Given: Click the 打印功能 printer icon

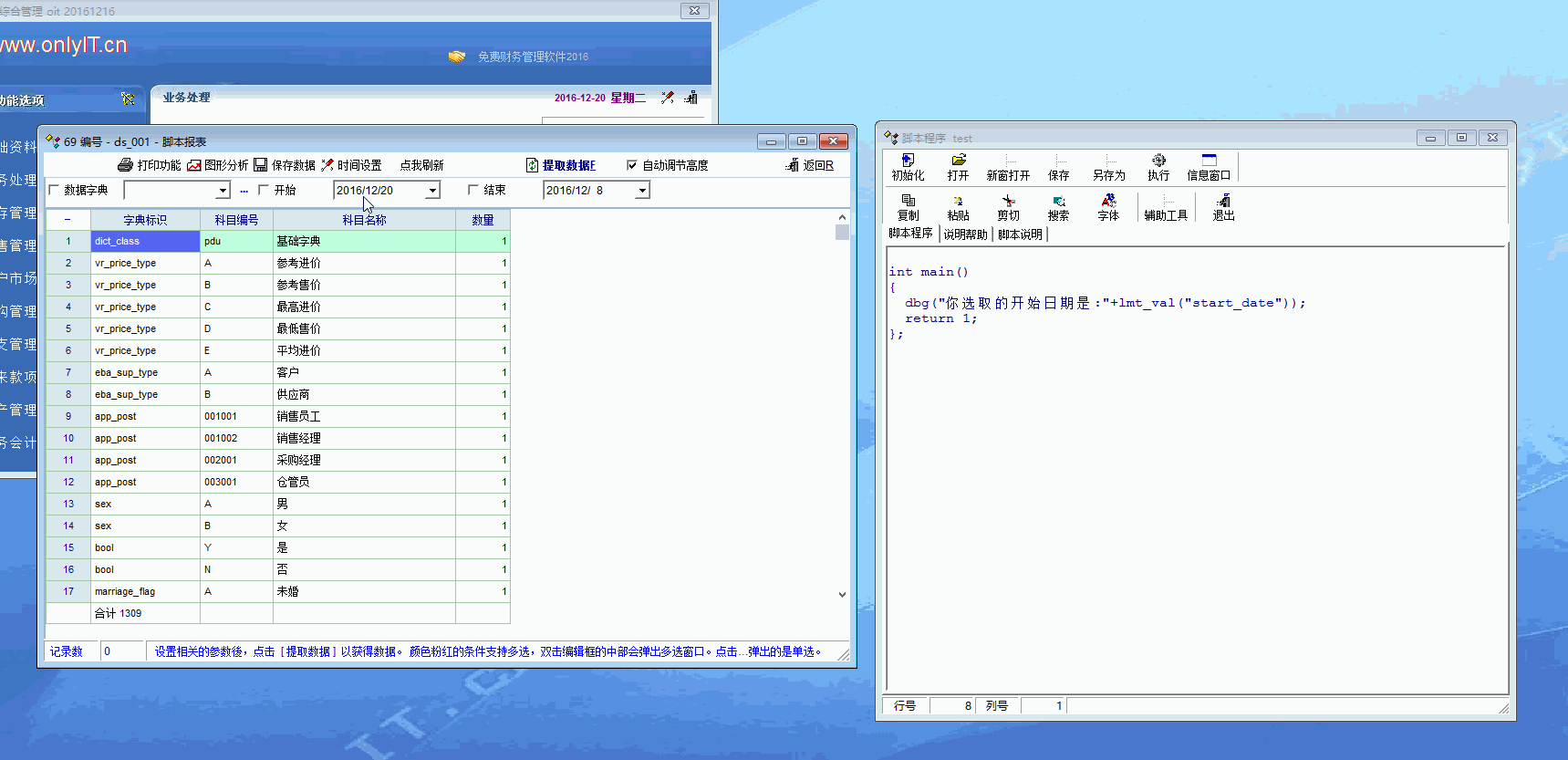Looking at the screenshot, I should tap(126, 165).
